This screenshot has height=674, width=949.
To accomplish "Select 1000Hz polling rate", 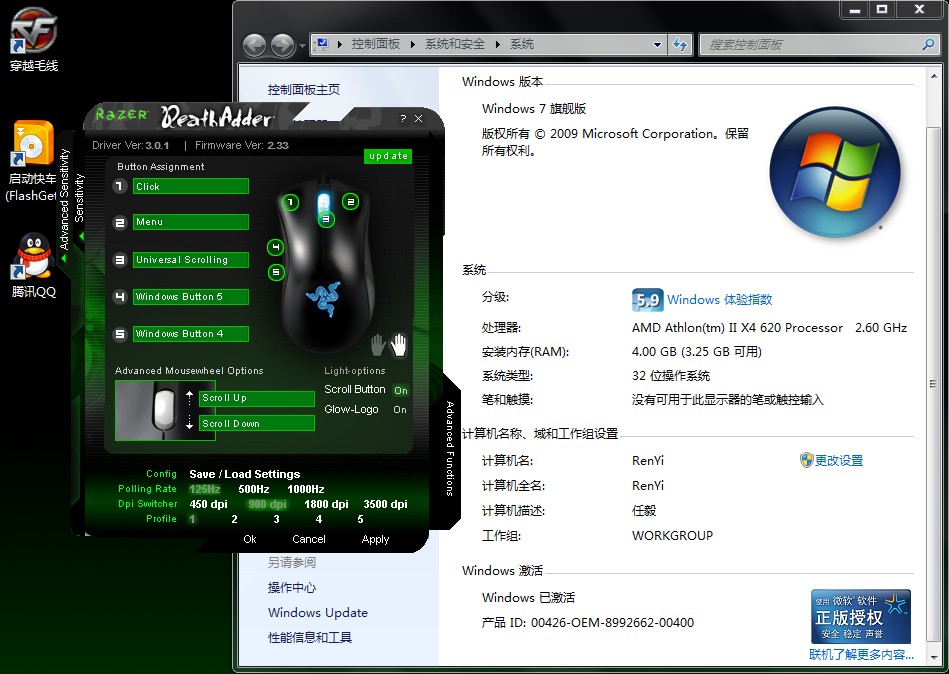I will [306, 489].
